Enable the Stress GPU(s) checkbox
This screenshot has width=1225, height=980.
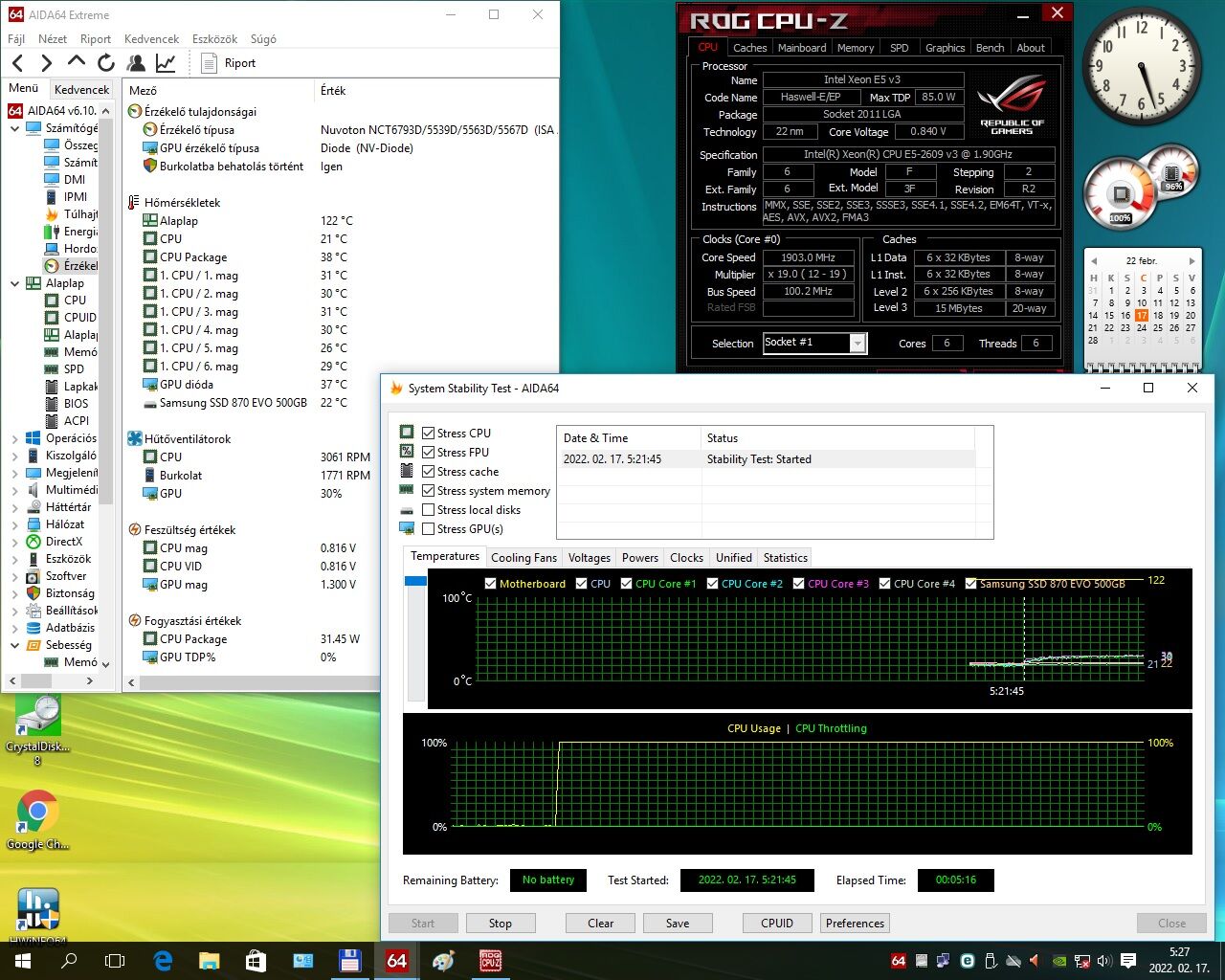429,529
